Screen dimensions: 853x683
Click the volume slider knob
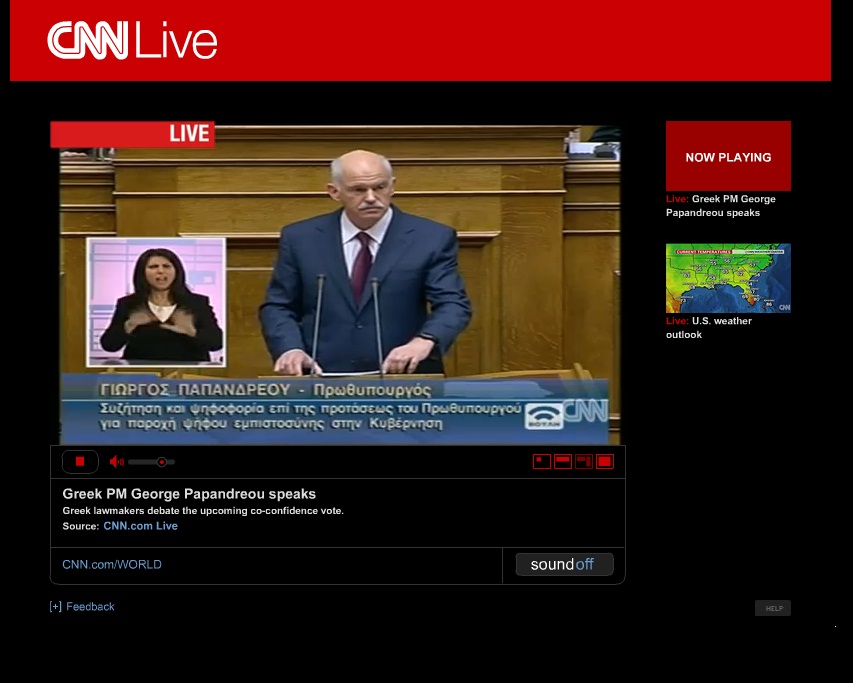point(161,462)
